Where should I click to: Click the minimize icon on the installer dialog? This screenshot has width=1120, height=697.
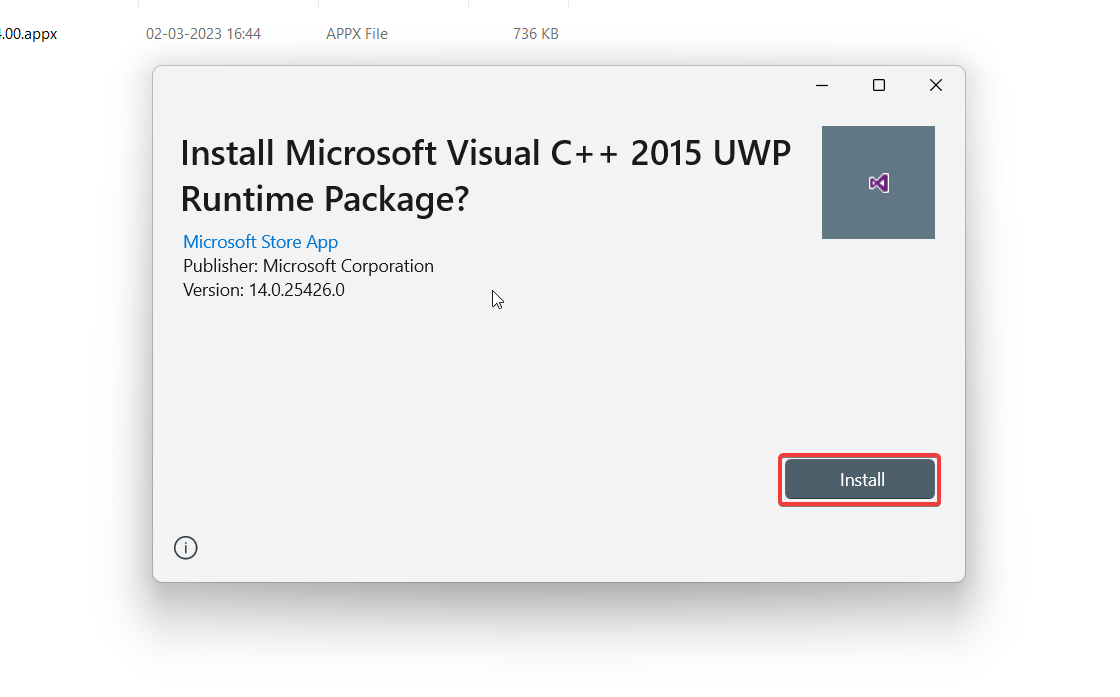click(x=821, y=85)
